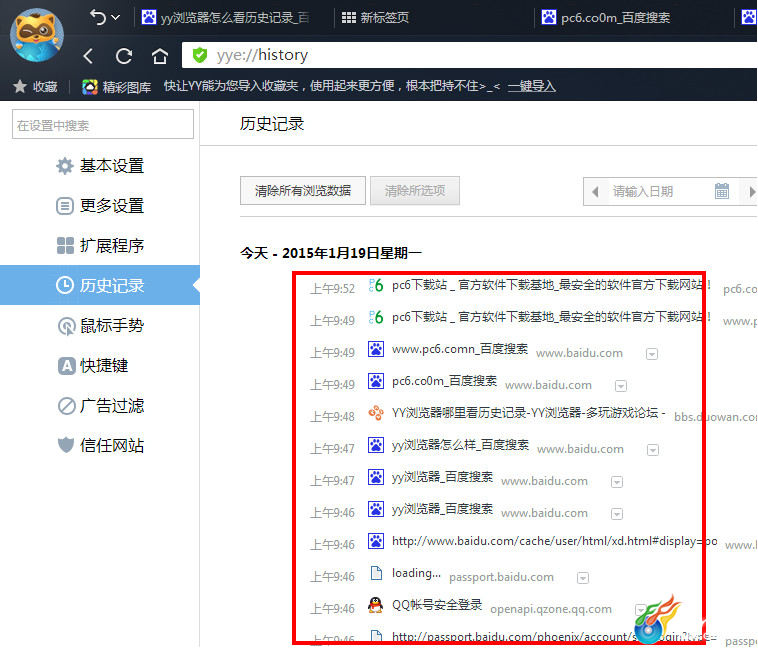Focus the 在设置中搜索 search box
The width and height of the screenshot is (758, 652).
(x=103, y=124)
